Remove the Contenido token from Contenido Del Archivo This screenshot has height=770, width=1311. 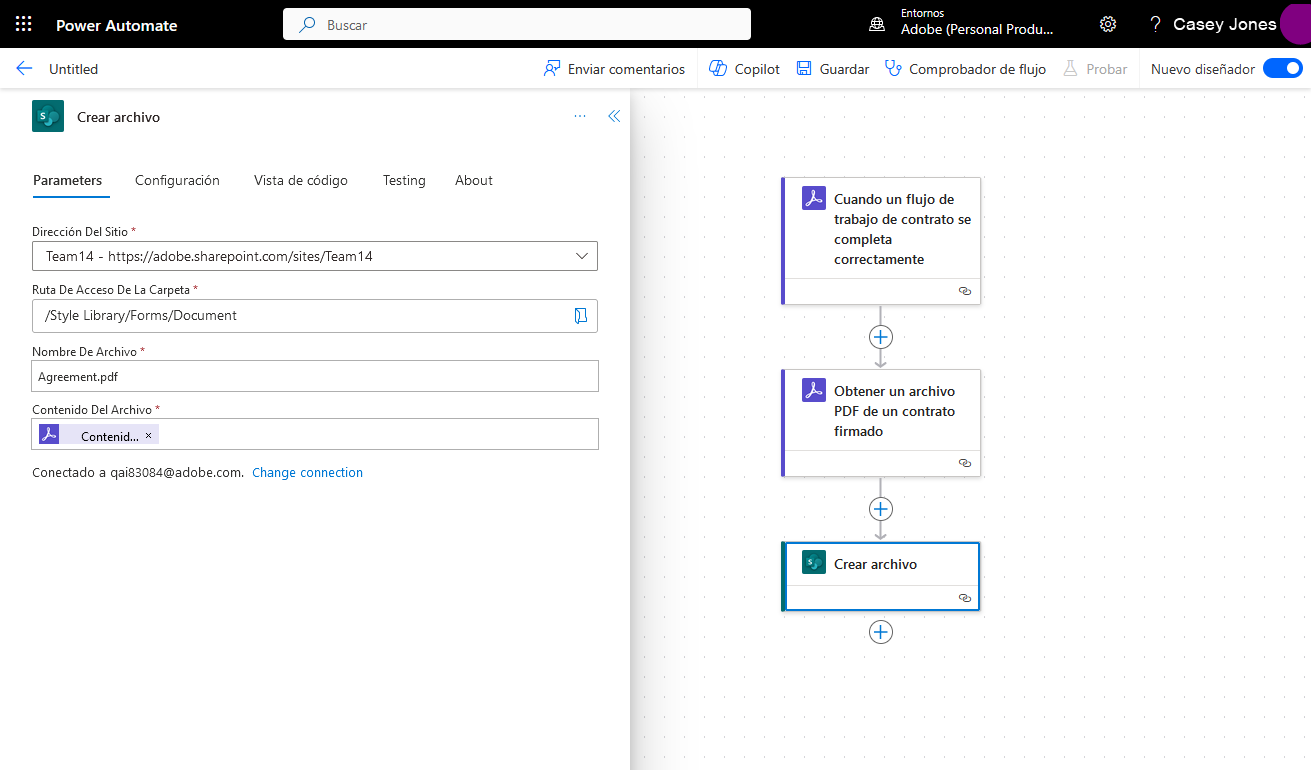pos(147,434)
